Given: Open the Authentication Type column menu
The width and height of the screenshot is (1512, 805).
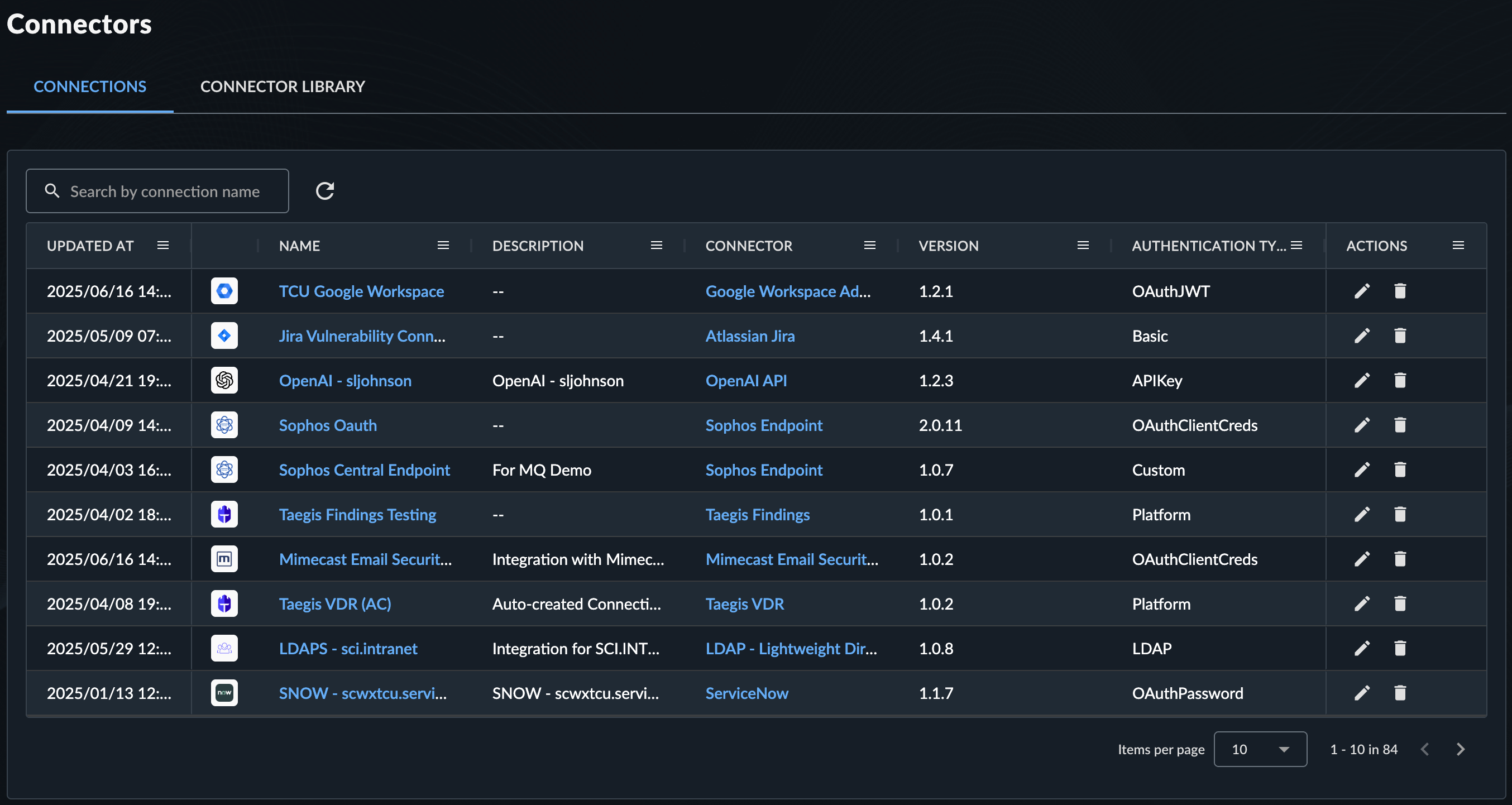Looking at the screenshot, I should (1296, 245).
